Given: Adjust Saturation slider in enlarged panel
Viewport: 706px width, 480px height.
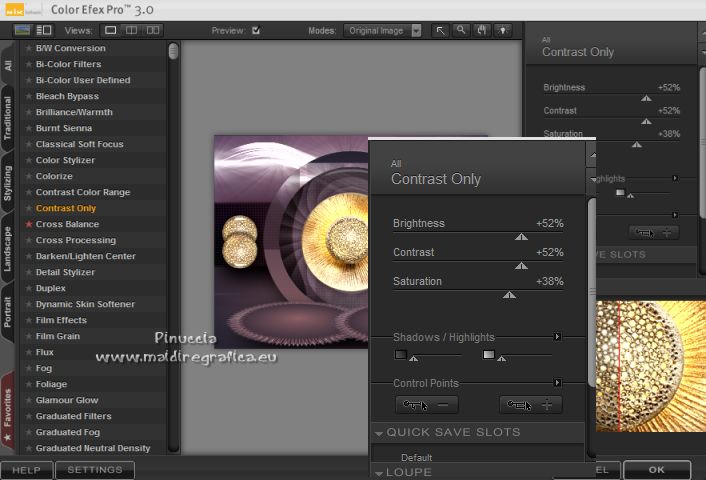Looking at the screenshot, I should tap(509, 294).
